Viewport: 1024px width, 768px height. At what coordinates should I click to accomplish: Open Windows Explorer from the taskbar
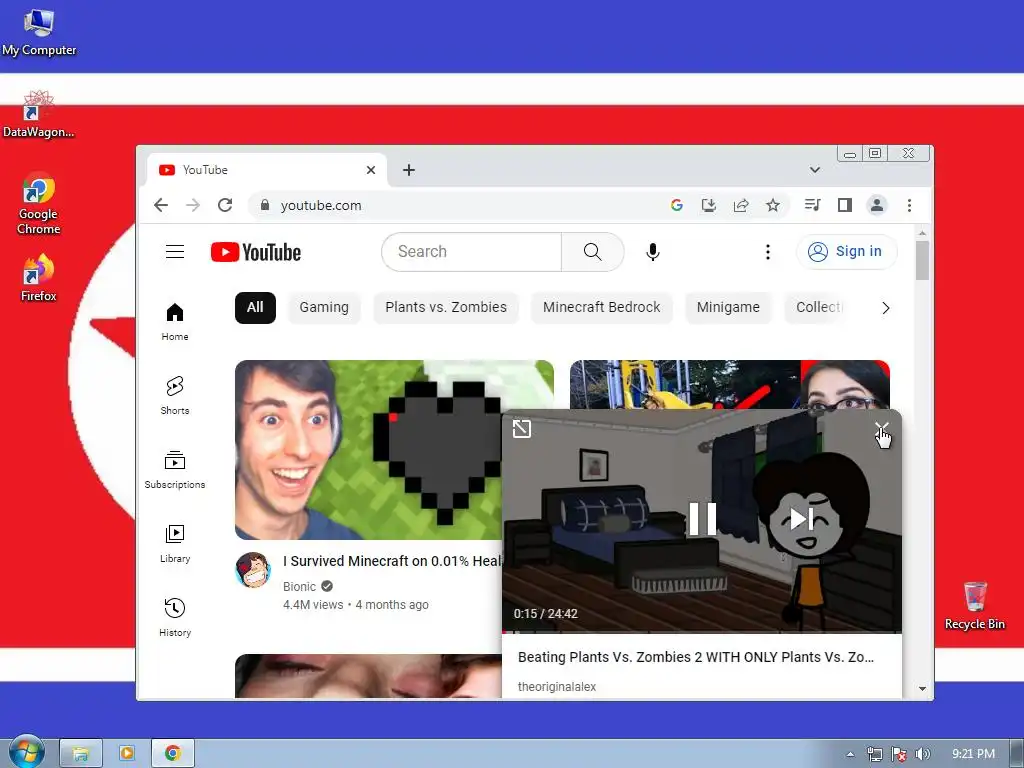coord(80,754)
